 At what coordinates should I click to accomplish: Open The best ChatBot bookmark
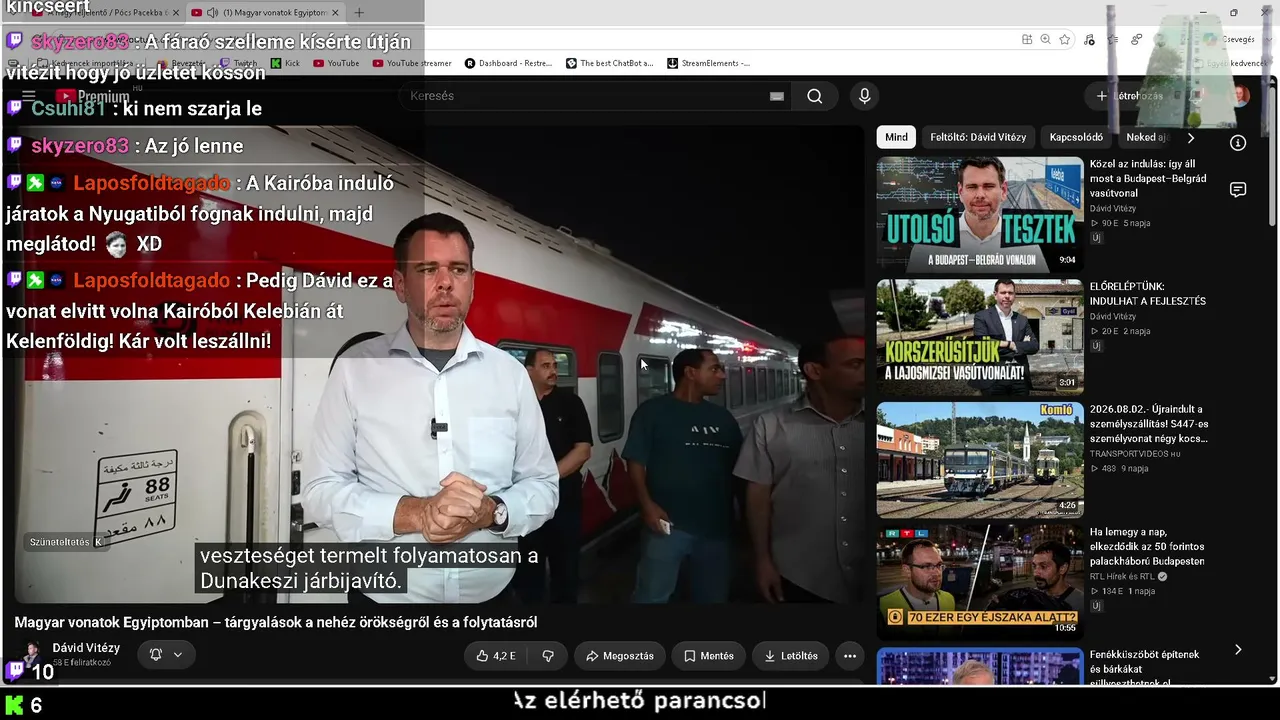609,63
